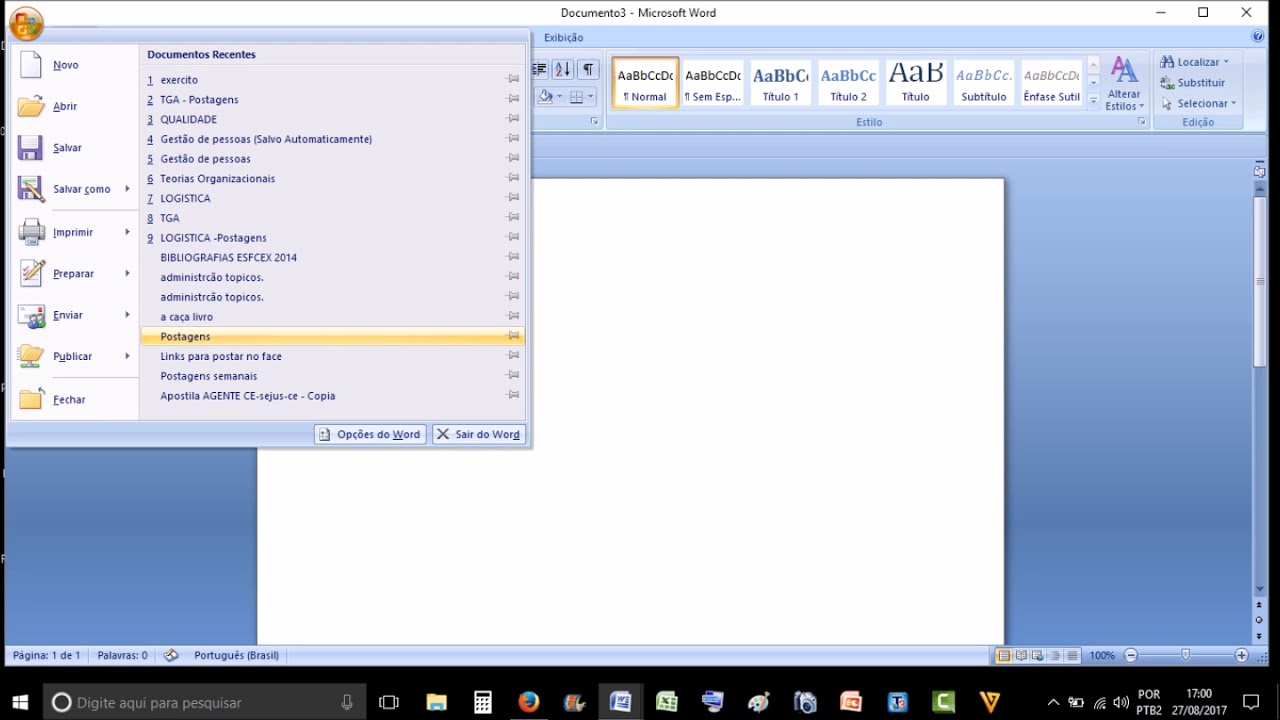Open Excel from the taskbar
This screenshot has width=1280, height=720.
(x=667, y=702)
